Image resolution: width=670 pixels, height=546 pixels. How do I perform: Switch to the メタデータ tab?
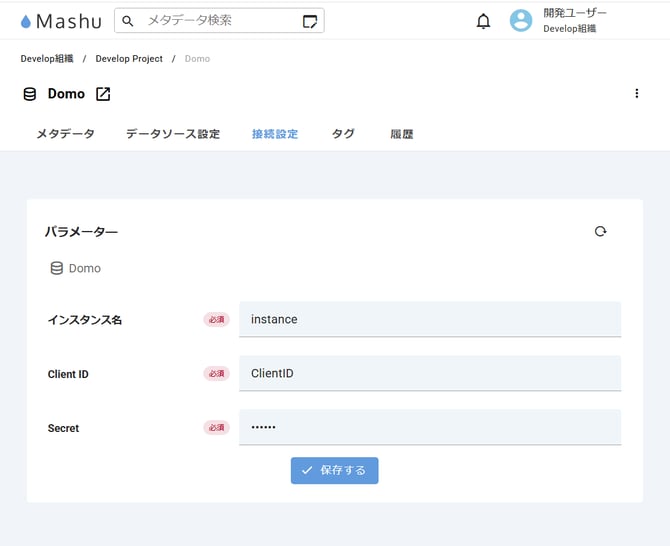pyautogui.click(x=65, y=134)
